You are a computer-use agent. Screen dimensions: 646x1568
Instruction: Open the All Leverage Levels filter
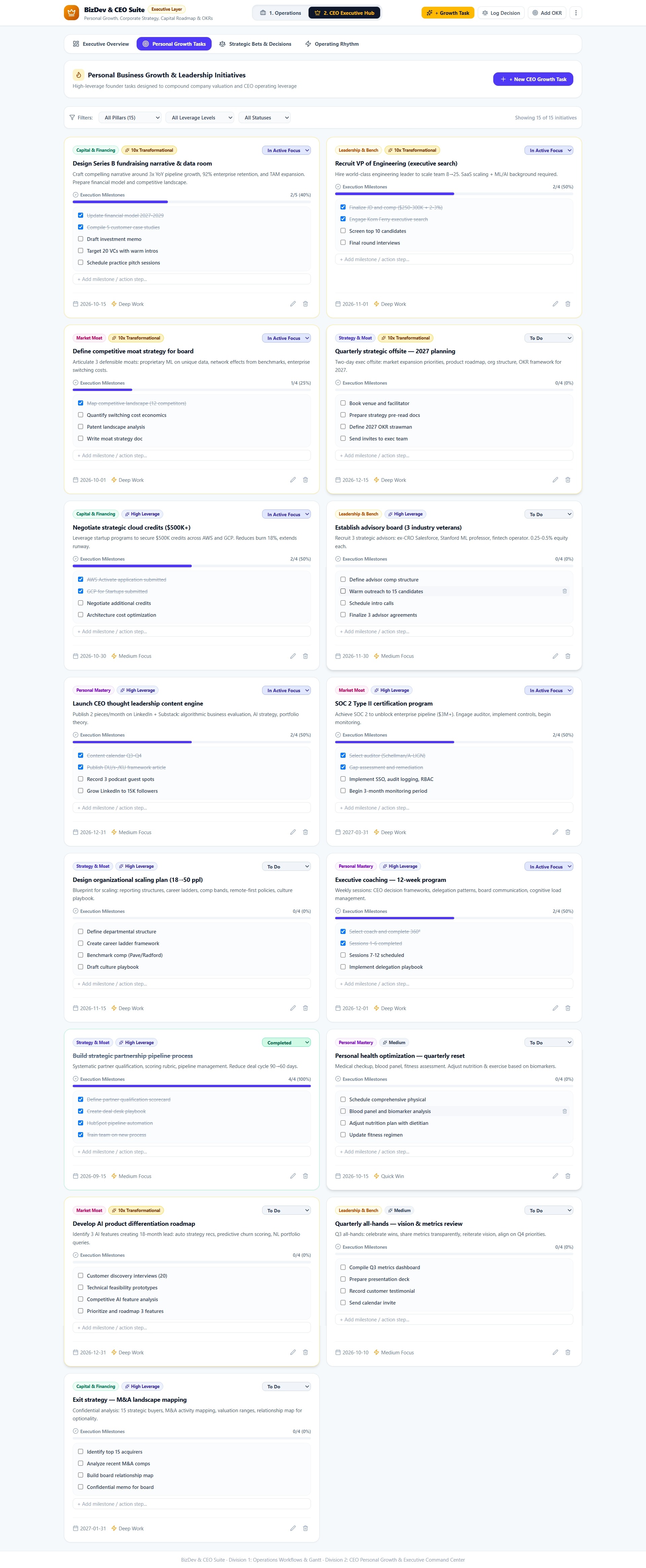point(200,117)
